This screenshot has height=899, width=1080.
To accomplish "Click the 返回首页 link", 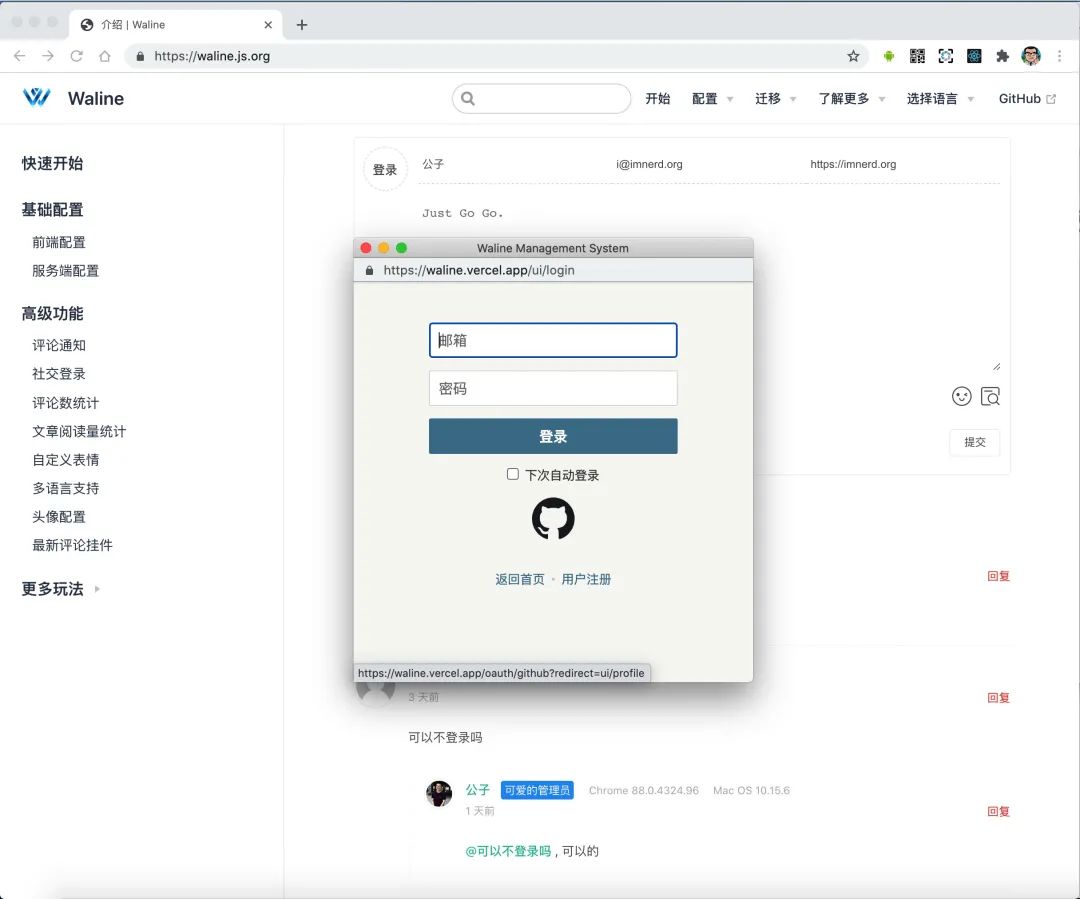I will (x=519, y=579).
